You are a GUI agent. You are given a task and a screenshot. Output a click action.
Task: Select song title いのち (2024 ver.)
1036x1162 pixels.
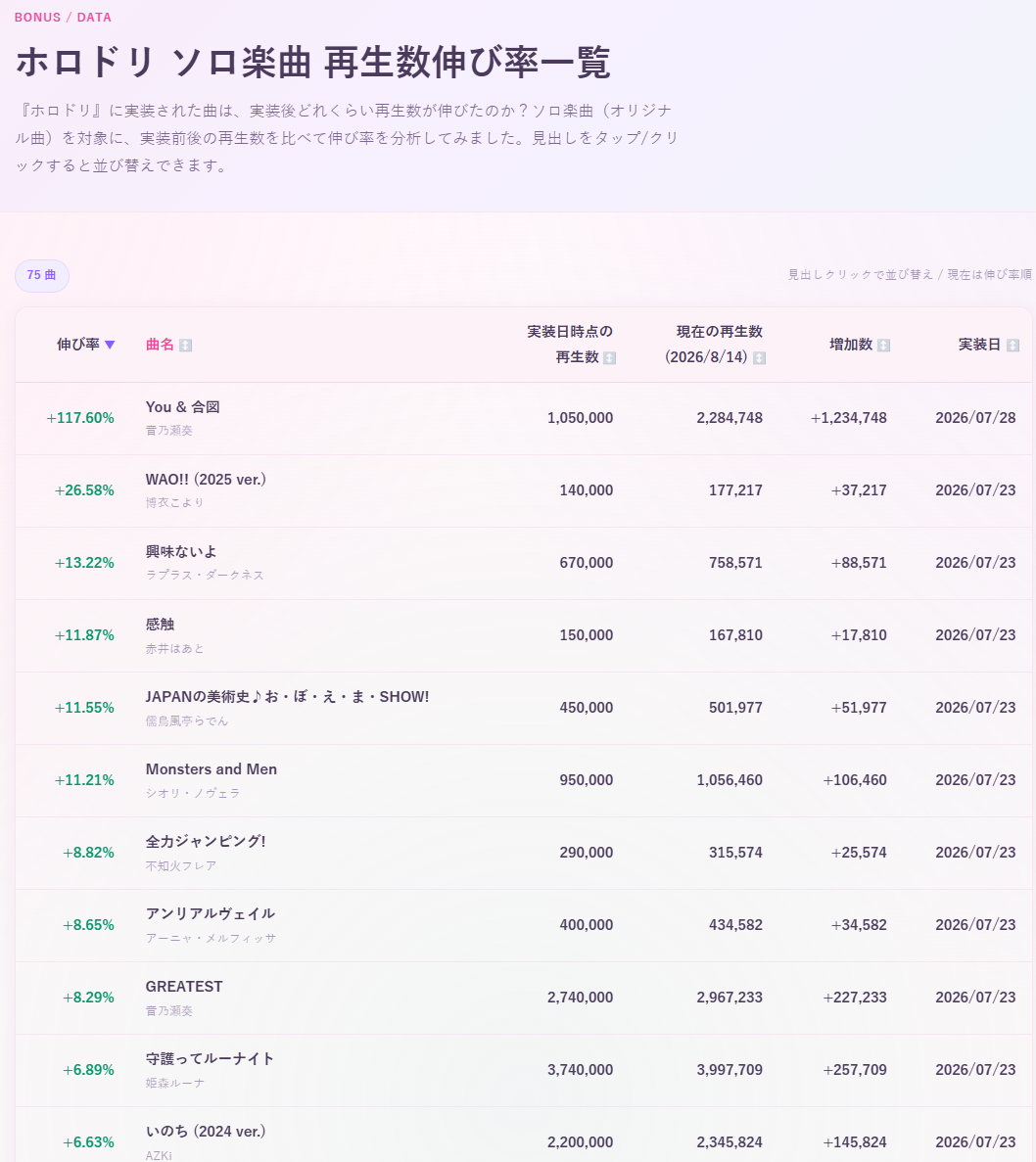click(206, 1132)
